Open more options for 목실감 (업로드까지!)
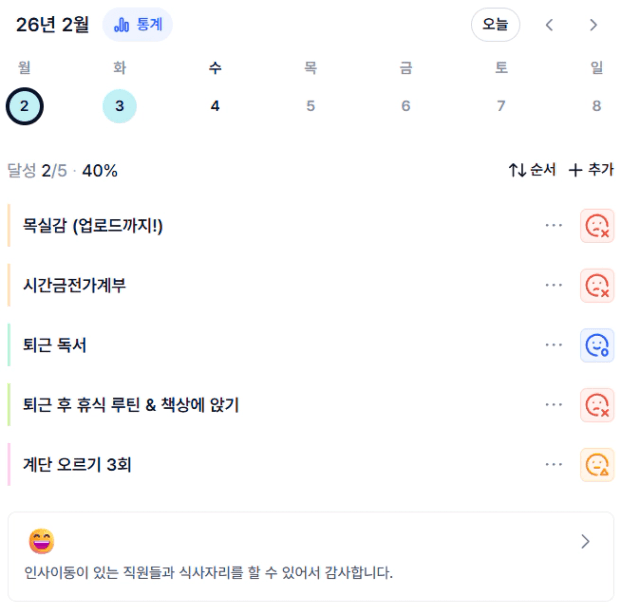Screen dimensions: 621x614 click(x=554, y=226)
